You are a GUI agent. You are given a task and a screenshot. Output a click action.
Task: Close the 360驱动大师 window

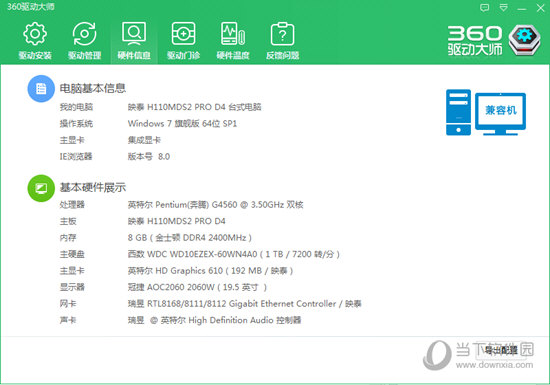pos(541,8)
